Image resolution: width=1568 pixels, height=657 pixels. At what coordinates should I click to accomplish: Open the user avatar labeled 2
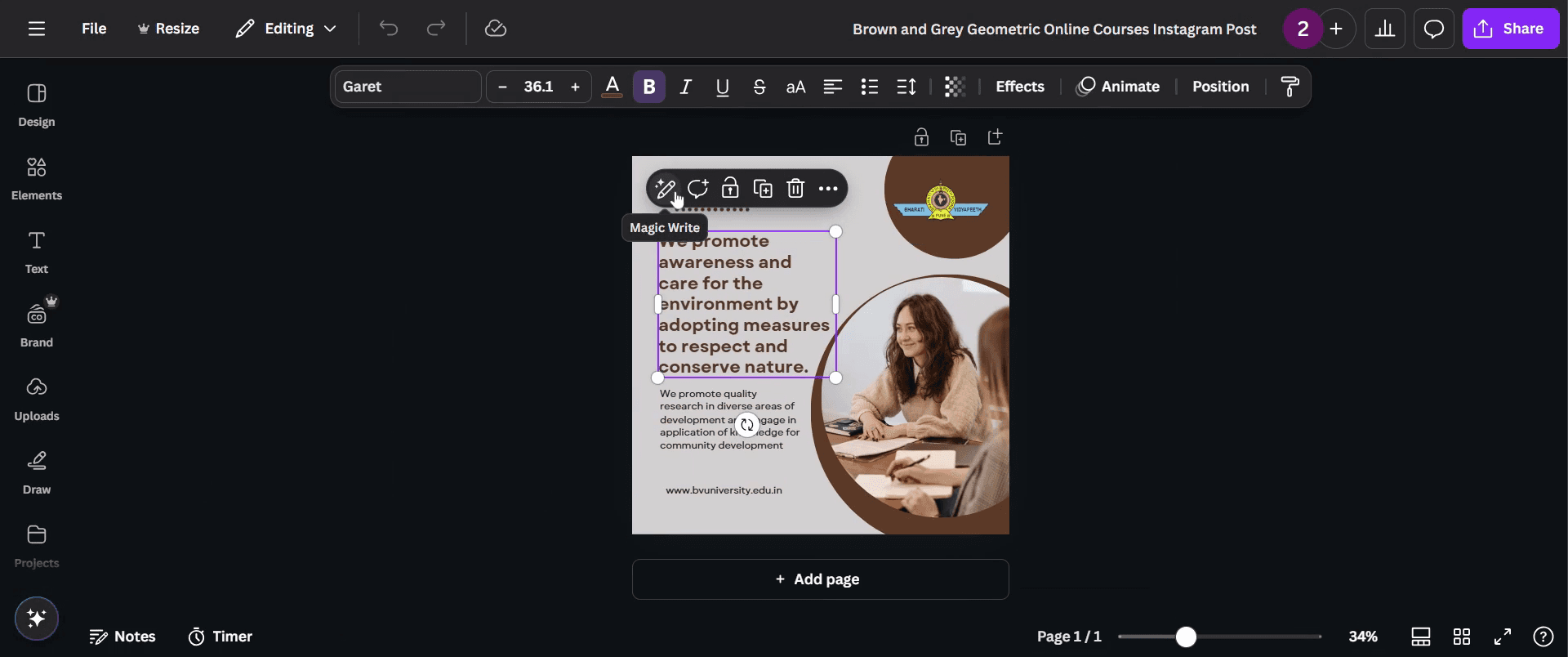pos(1303,29)
